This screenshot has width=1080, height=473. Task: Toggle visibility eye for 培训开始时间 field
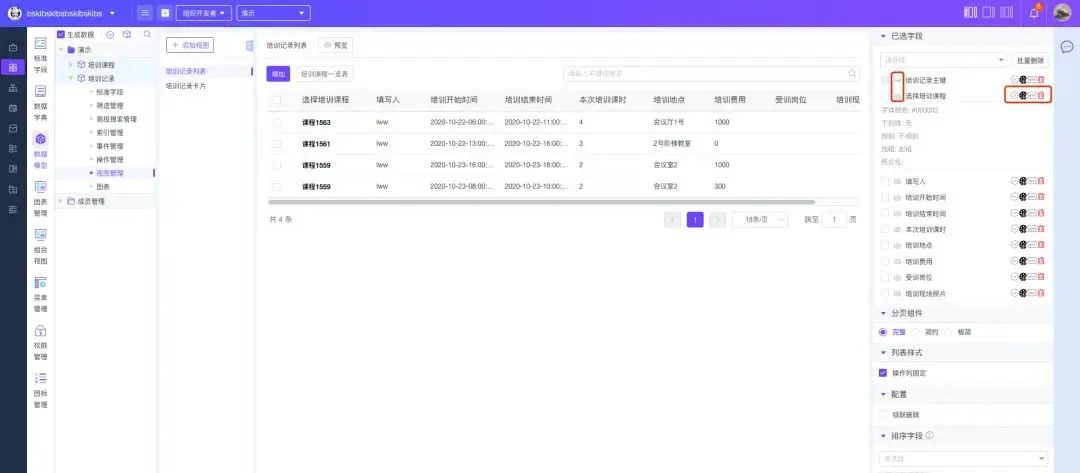[x=897, y=198]
